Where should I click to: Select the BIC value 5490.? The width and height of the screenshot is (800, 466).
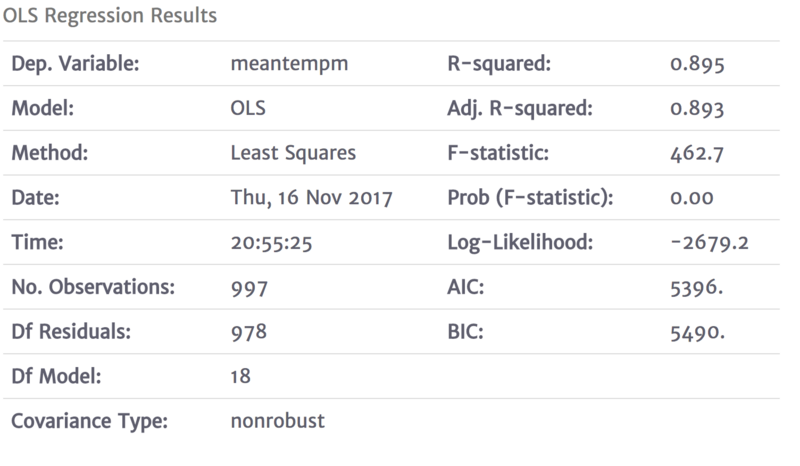695,332
